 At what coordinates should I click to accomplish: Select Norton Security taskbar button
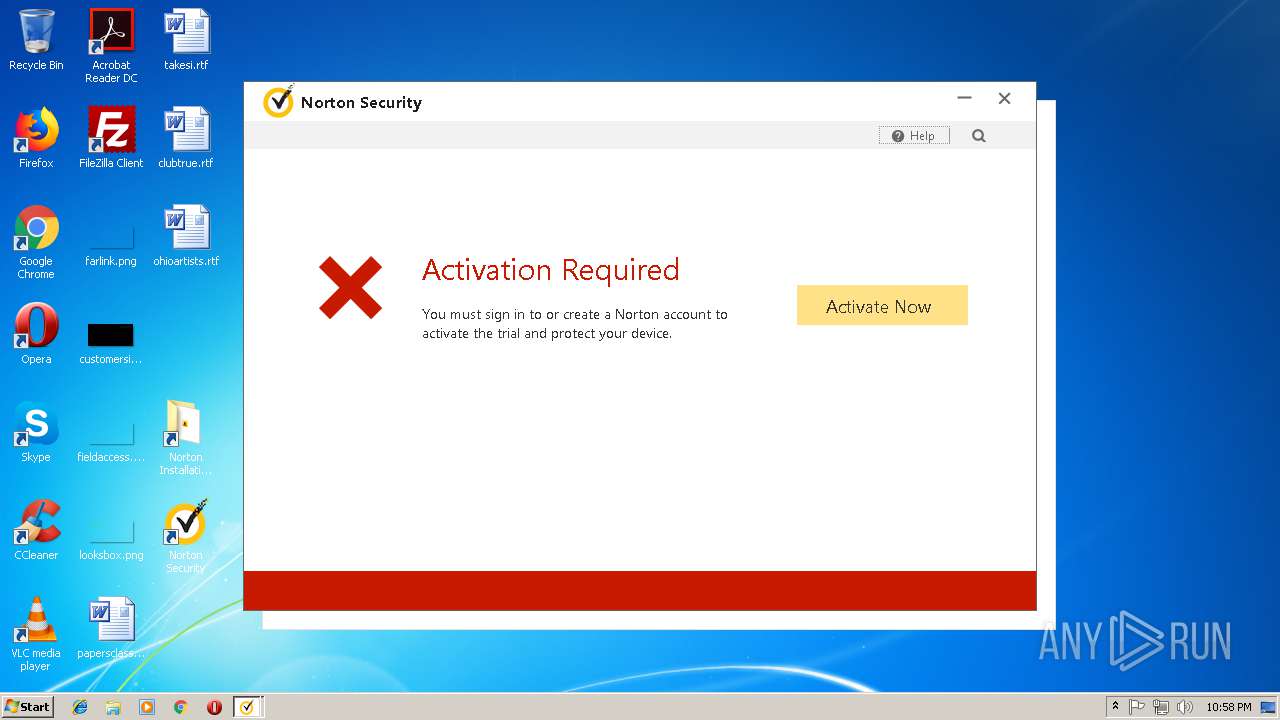pyautogui.click(x=248, y=707)
